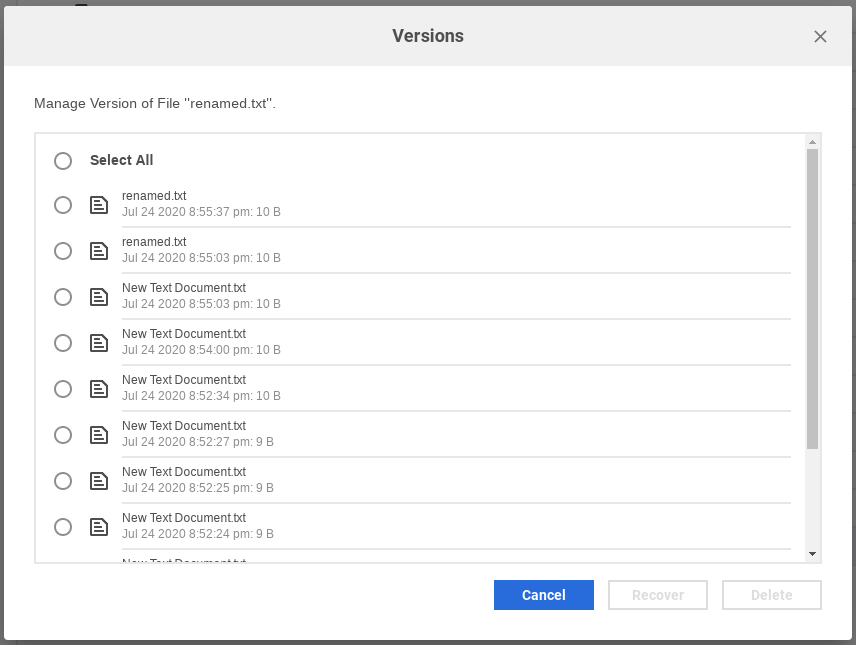Viewport: 856px width, 645px height.
Task: Click the document icon for the 8:52:34 version
Action: 99,388
